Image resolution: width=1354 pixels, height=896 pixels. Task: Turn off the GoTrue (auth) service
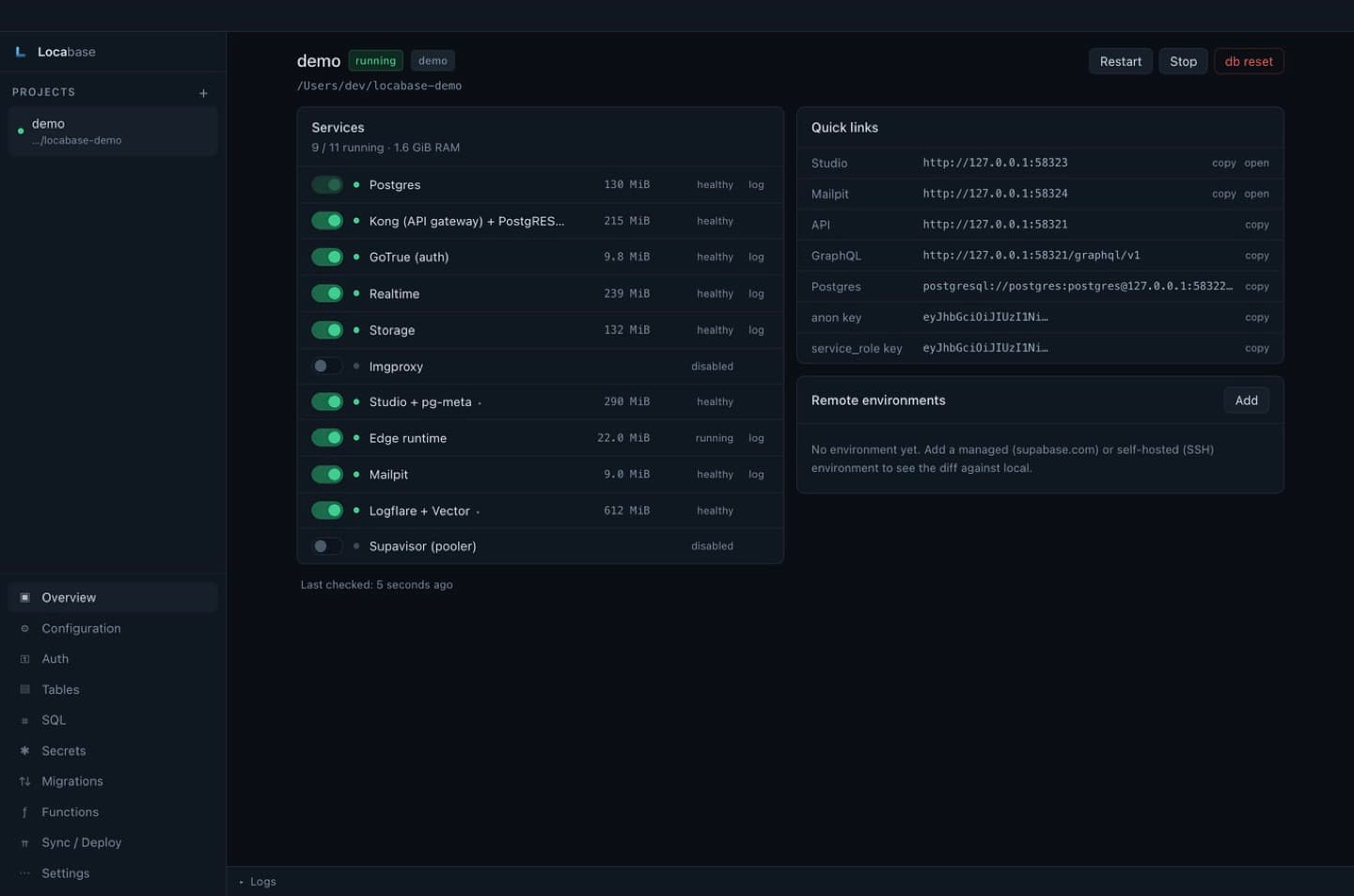(327, 257)
